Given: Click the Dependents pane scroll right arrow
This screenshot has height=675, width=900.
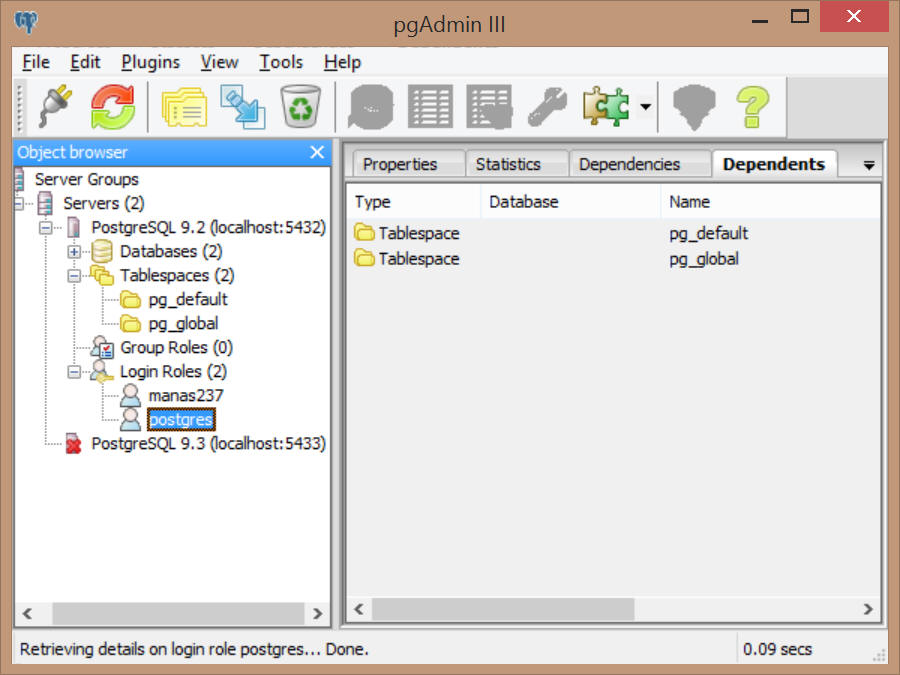Looking at the screenshot, I should tap(867, 609).
